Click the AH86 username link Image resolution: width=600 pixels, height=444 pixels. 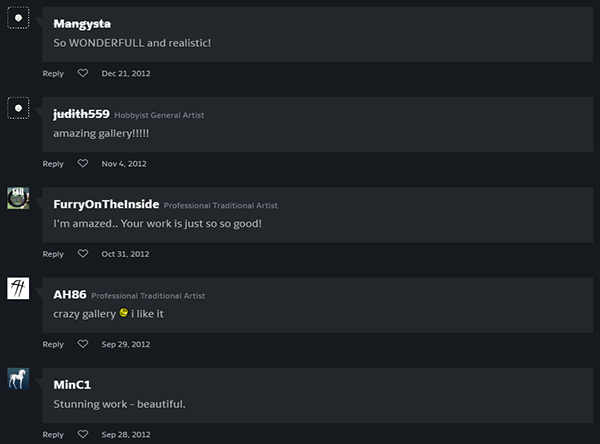point(70,294)
